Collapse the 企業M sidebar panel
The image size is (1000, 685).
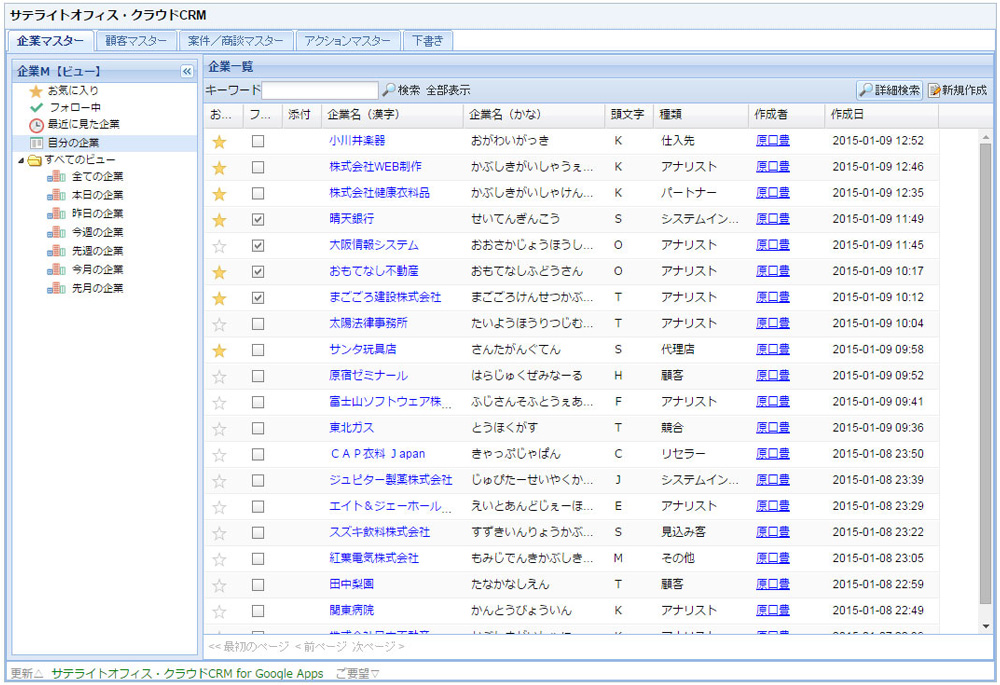point(186,71)
